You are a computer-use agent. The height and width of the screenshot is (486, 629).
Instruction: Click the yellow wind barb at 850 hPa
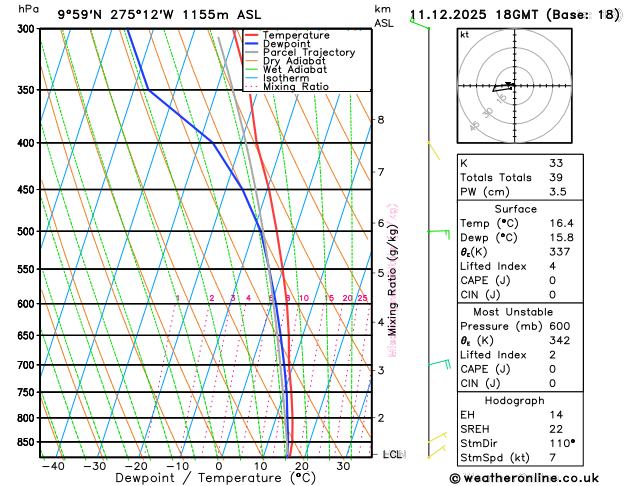(x=437, y=437)
